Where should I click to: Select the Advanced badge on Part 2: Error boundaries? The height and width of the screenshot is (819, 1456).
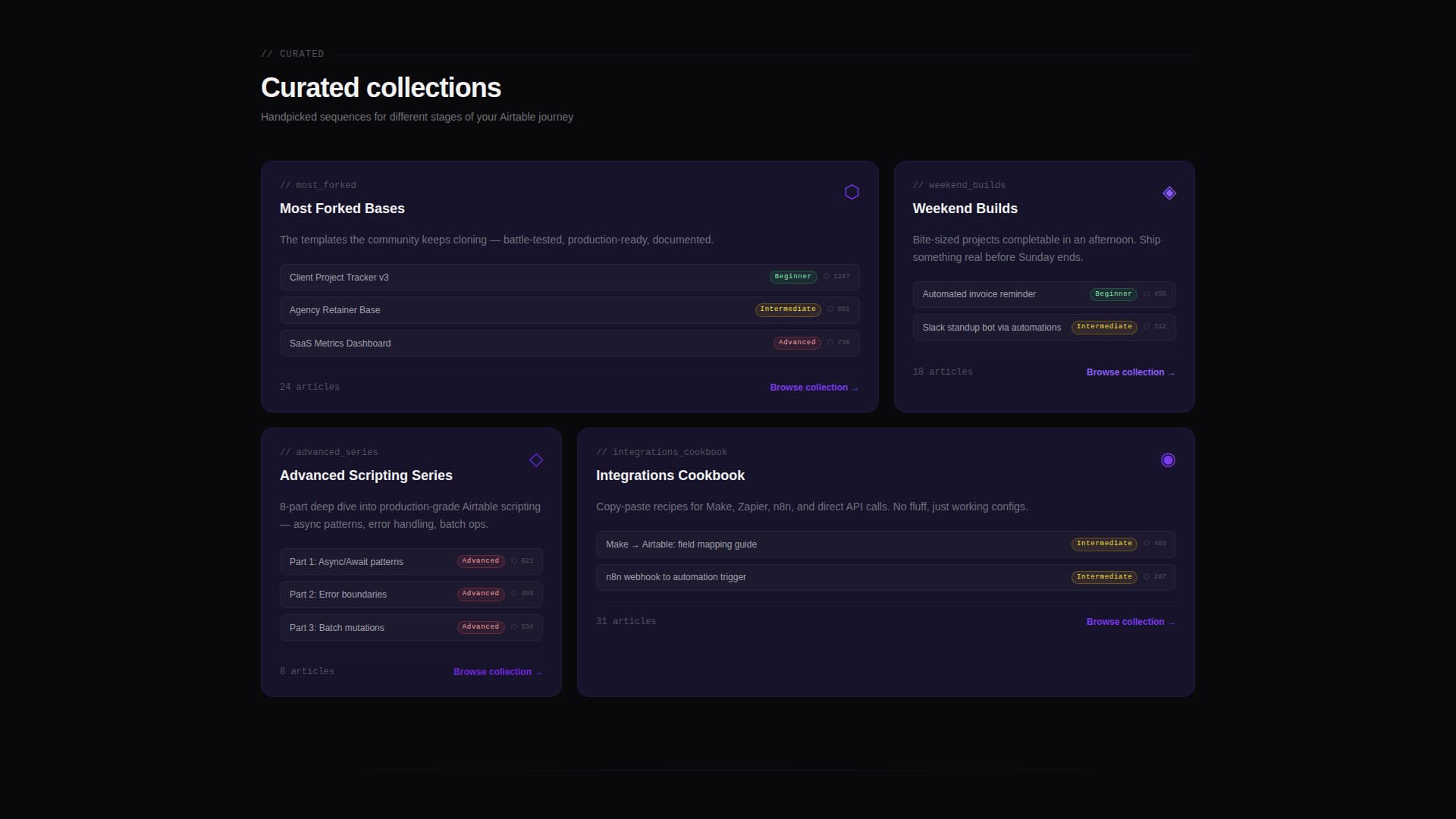click(x=479, y=594)
